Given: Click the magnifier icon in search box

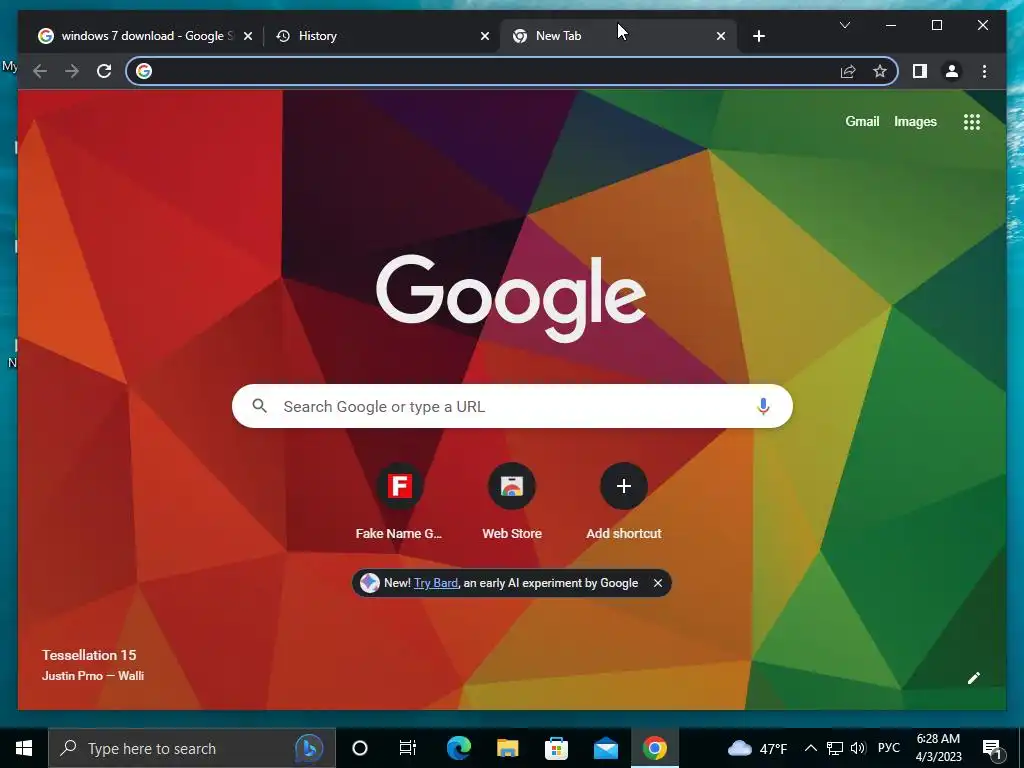Looking at the screenshot, I should tap(259, 406).
